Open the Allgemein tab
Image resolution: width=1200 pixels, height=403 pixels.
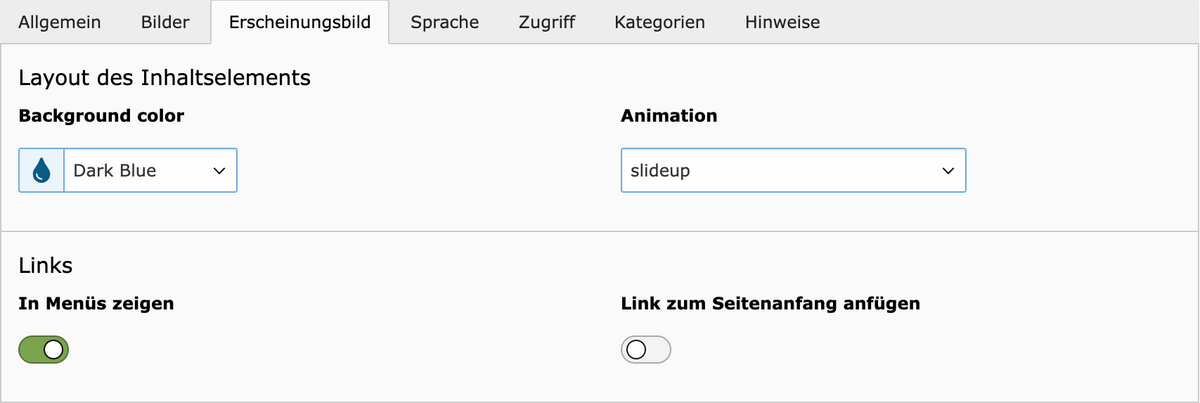click(x=60, y=22)
